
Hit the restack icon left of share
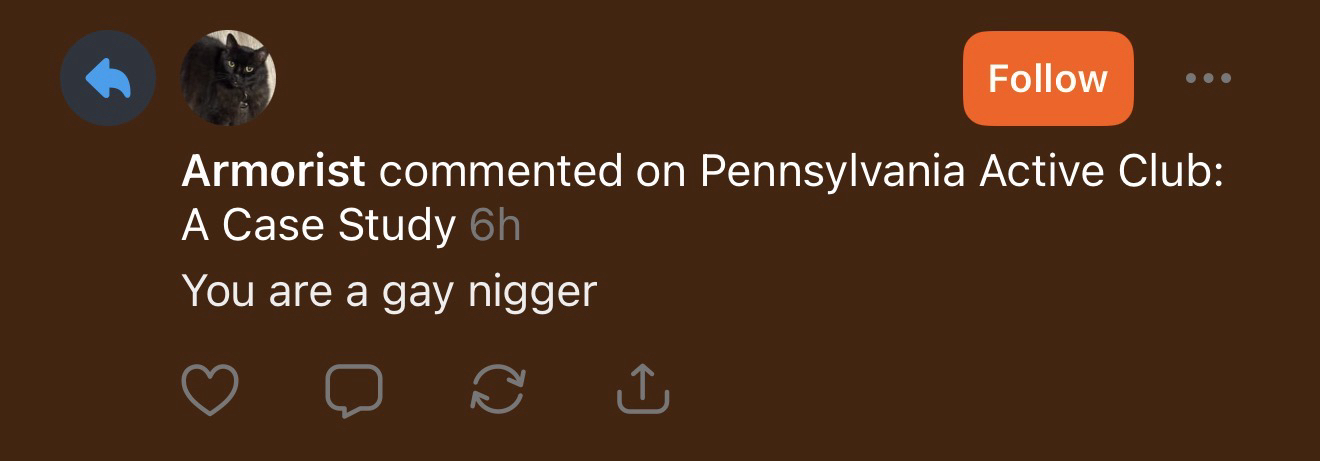click(x=498, y=389)
